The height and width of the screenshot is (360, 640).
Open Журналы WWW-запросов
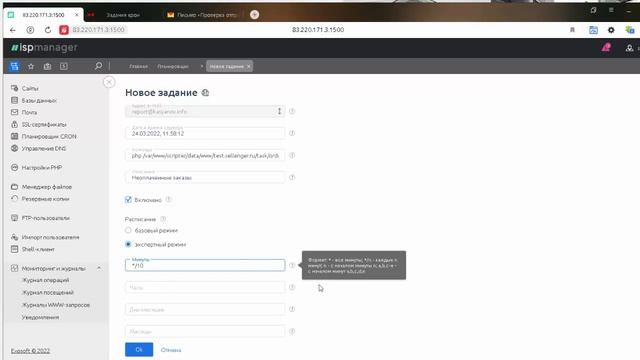[56, 305]
